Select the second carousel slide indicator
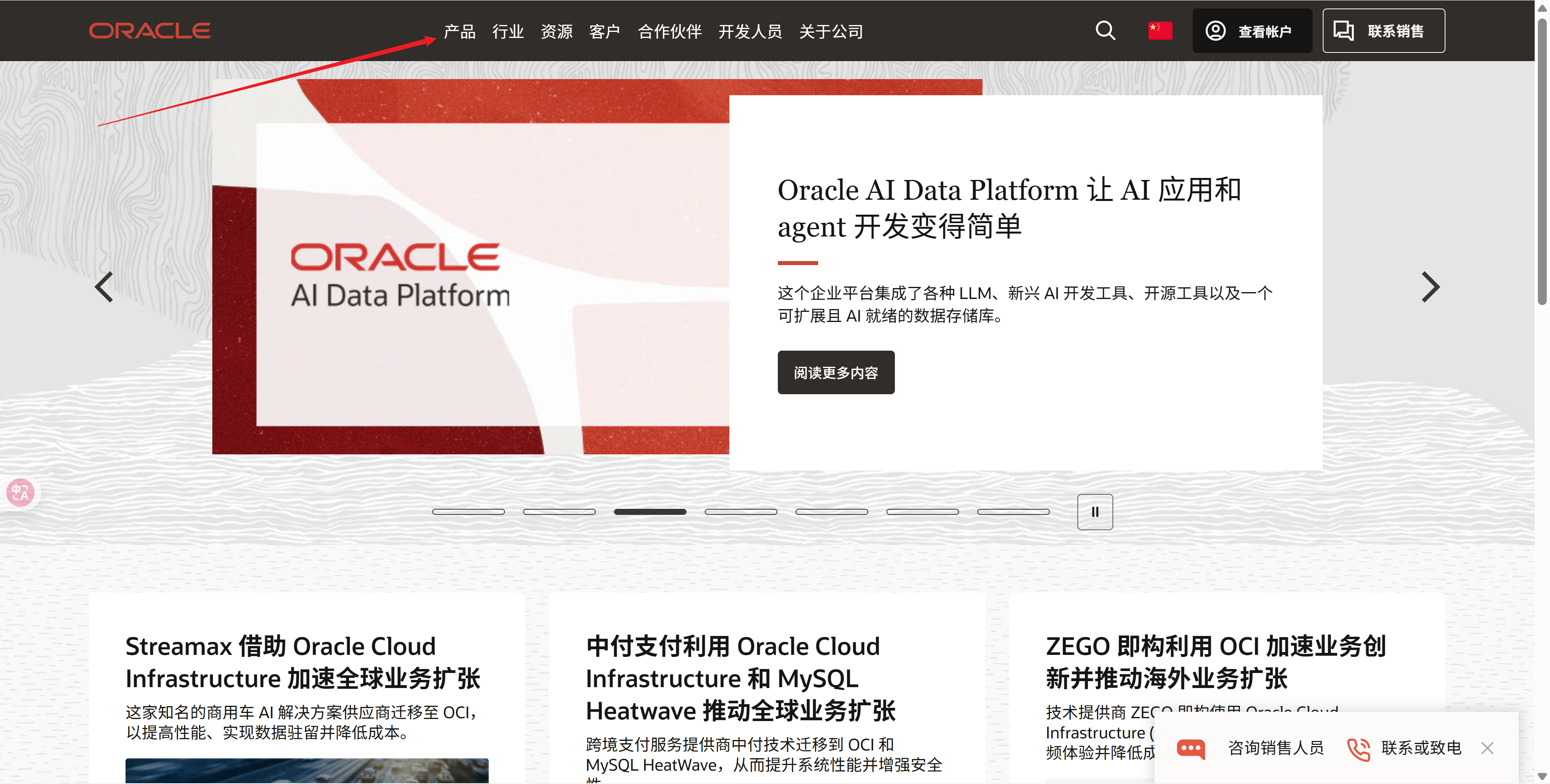The height and width of the screenshot is (784, 1550). tap(559, 512)
